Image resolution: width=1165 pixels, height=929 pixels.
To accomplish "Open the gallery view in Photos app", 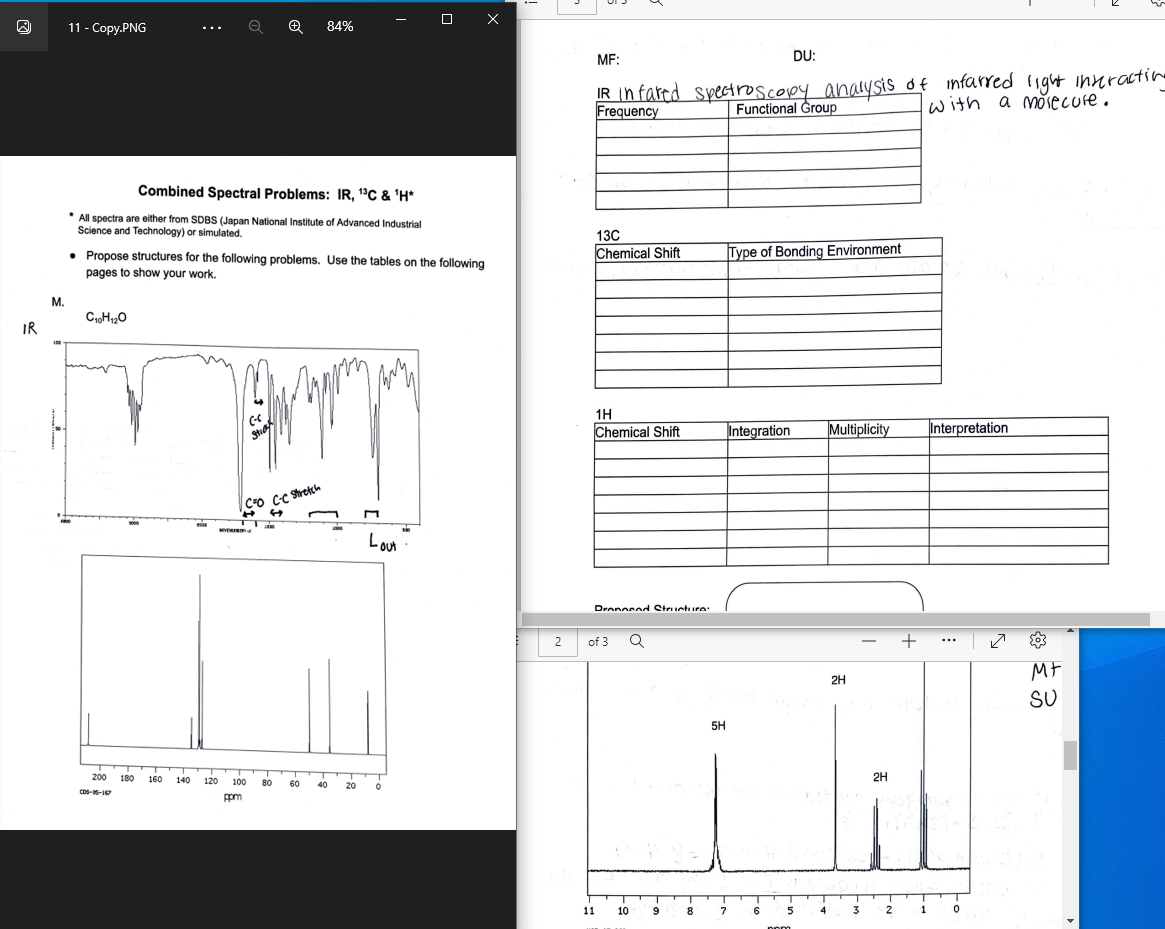I will click(25, 26).
